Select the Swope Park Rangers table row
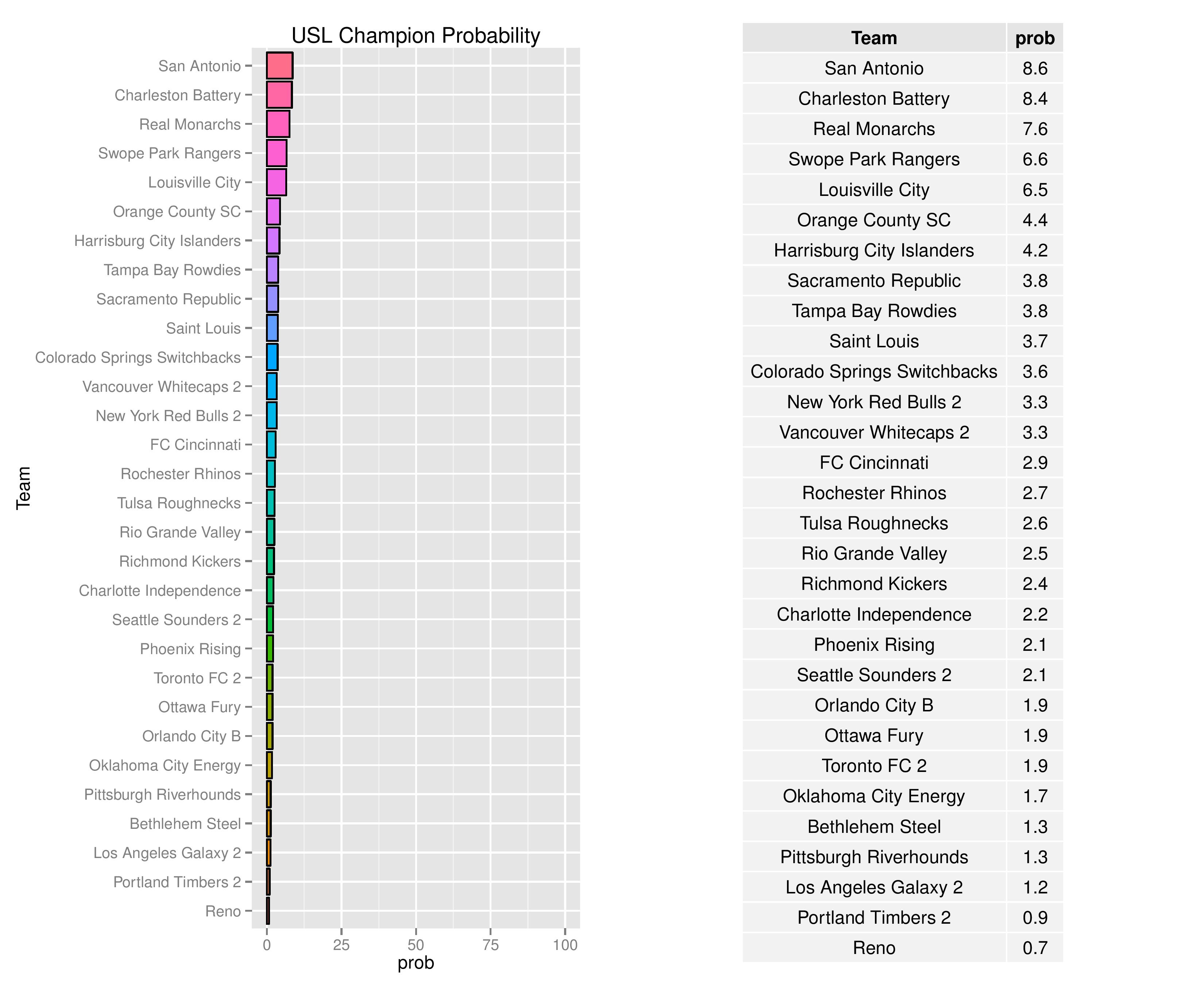 pos(874,159)
